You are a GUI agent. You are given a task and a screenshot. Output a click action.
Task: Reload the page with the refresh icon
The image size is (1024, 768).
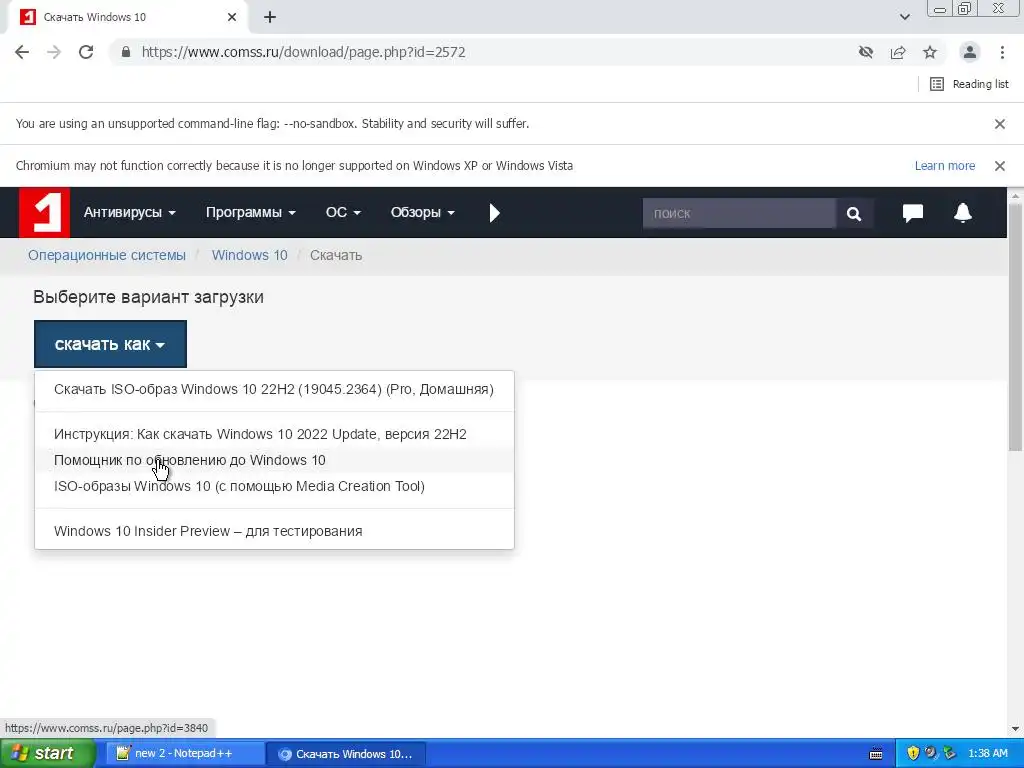(x=86, y=52)
